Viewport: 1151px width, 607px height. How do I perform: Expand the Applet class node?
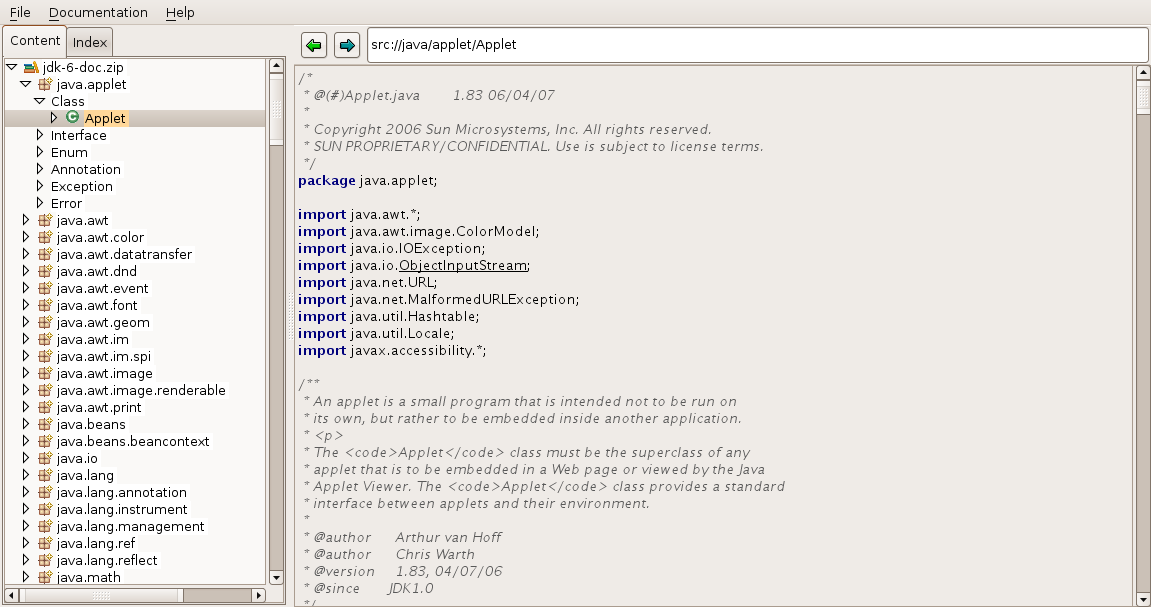pyautogui.click(x=54, y=117)
